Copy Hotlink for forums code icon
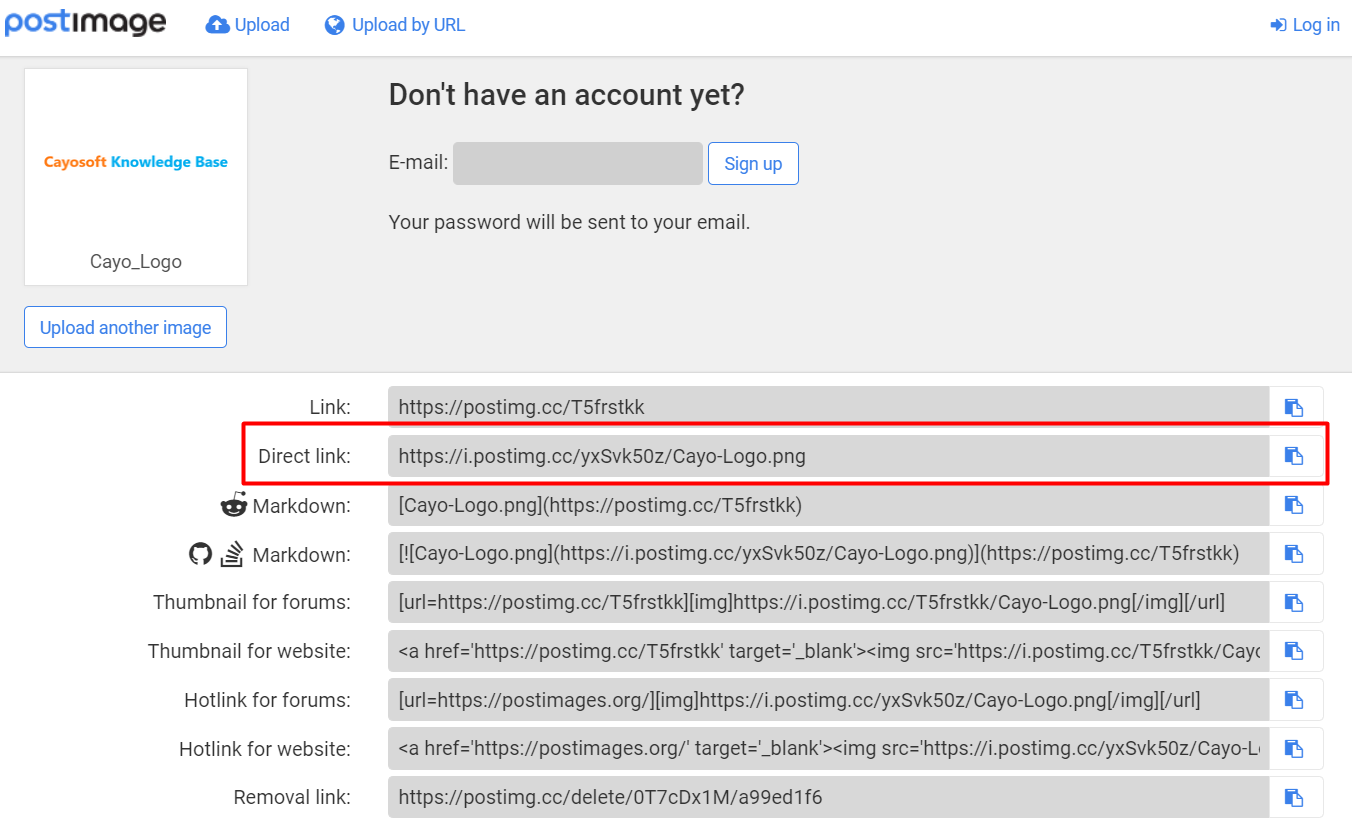The height and width of the screenshot is (826, 1352). coord(1296,699)
